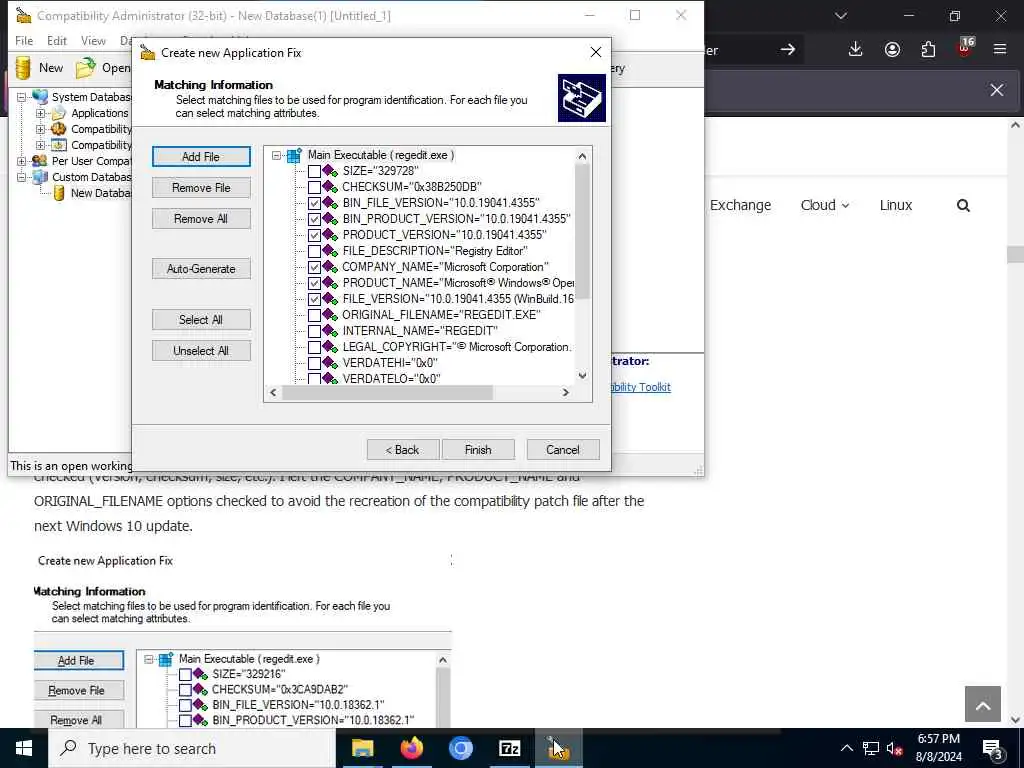Click the Firefox downloads arrow icon
The image size is (1024, 768).
856,50
